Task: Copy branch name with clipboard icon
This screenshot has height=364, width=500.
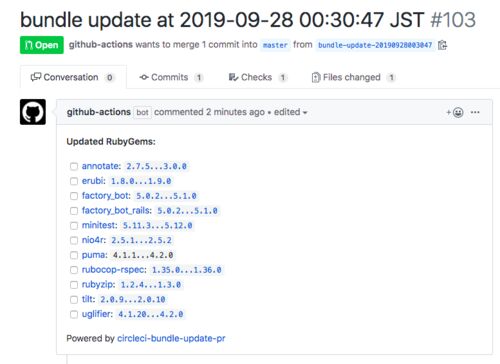Action: (442, 45)
